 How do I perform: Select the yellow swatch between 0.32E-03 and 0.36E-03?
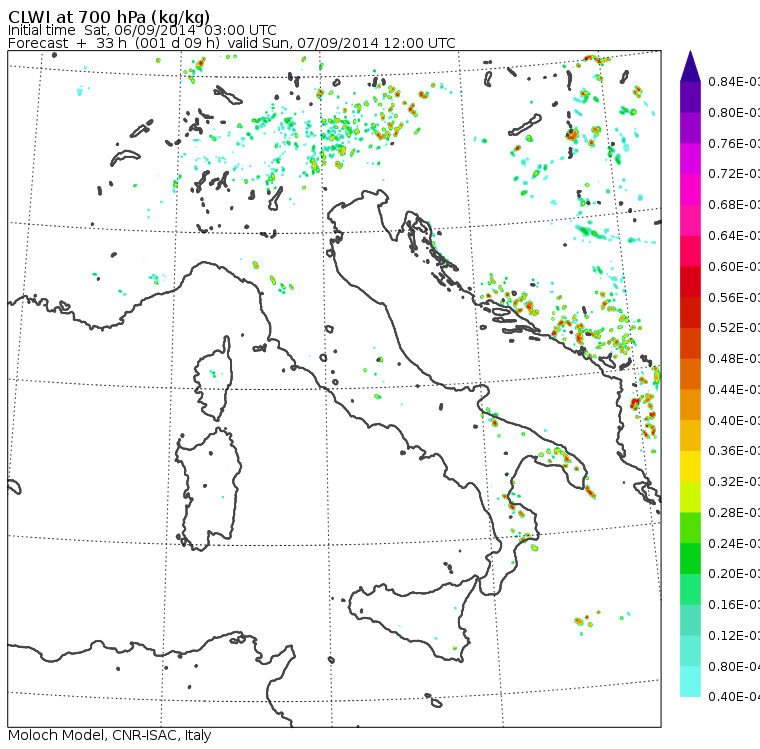(x=690, y=466)
